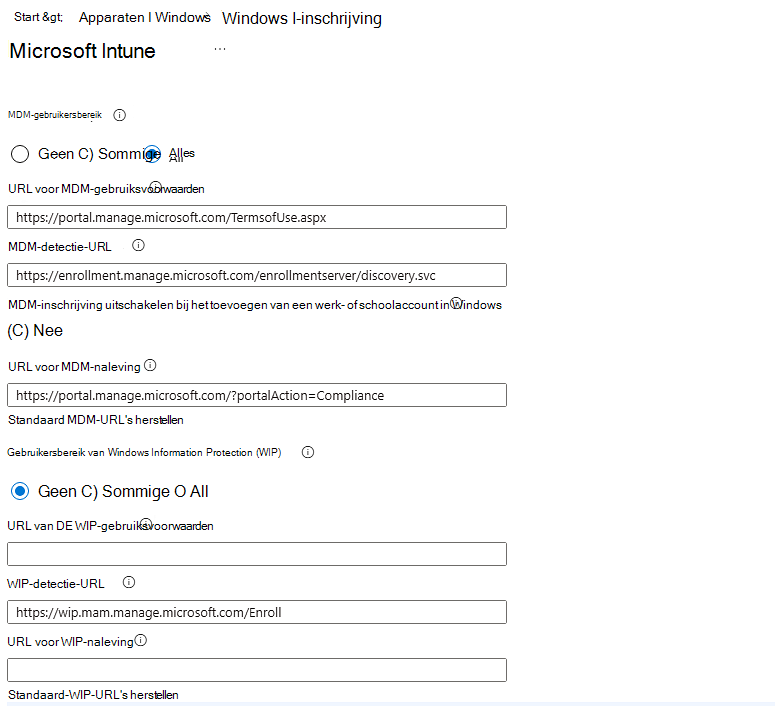
Task: Focus the empty URL voor WIP-naleving field
Action: pyautogui.click(x=257, y=670)
